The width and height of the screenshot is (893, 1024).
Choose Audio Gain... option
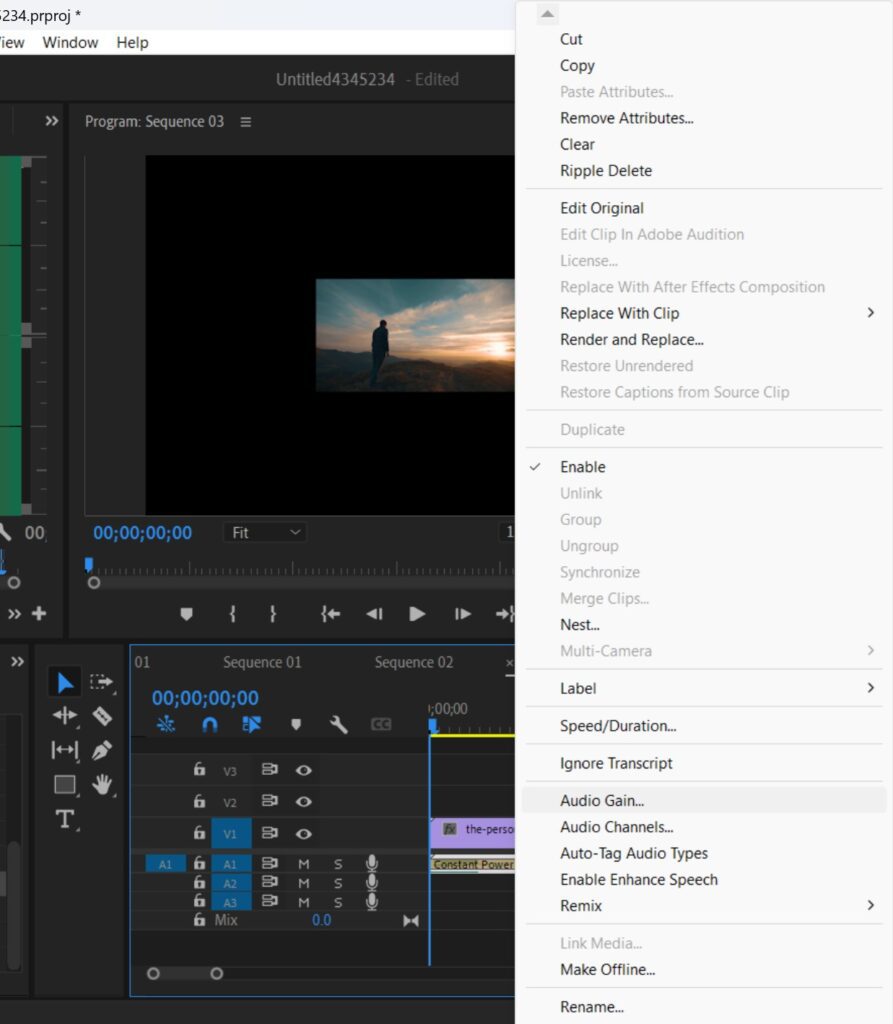pyautogui.click(x=705, y=800)
